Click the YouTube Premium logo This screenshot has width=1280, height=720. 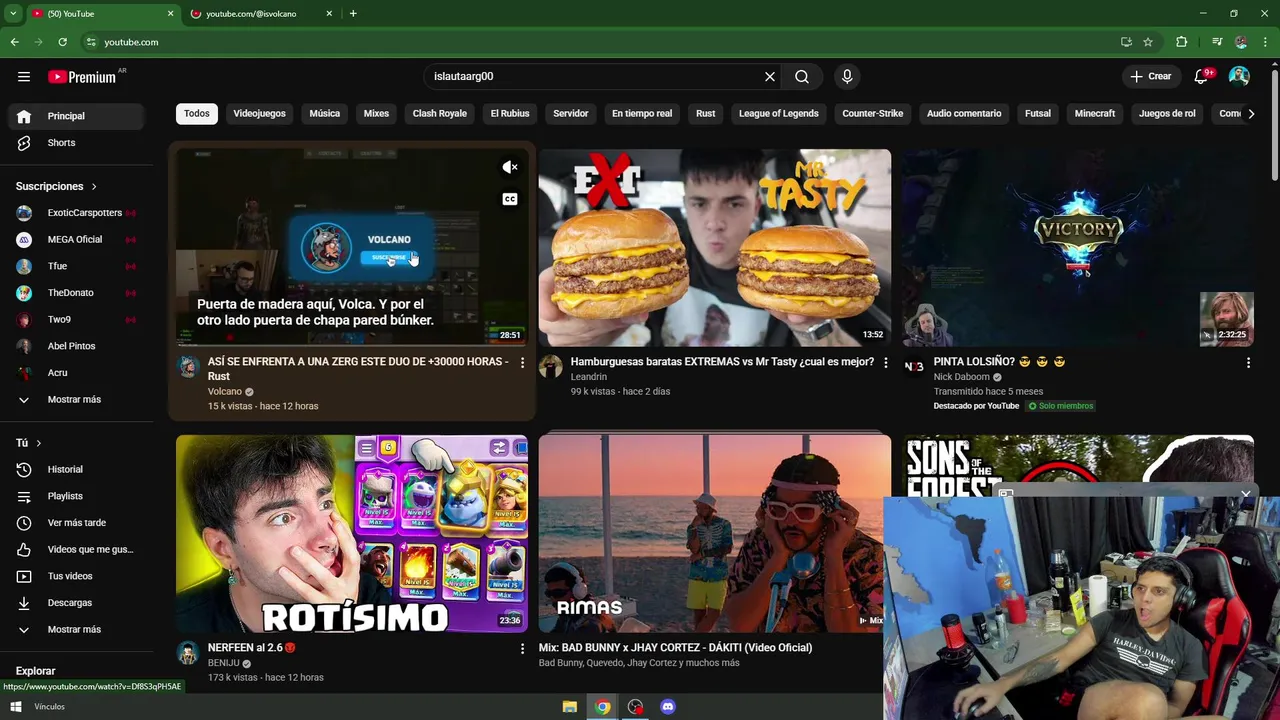[x=82, y=77]
